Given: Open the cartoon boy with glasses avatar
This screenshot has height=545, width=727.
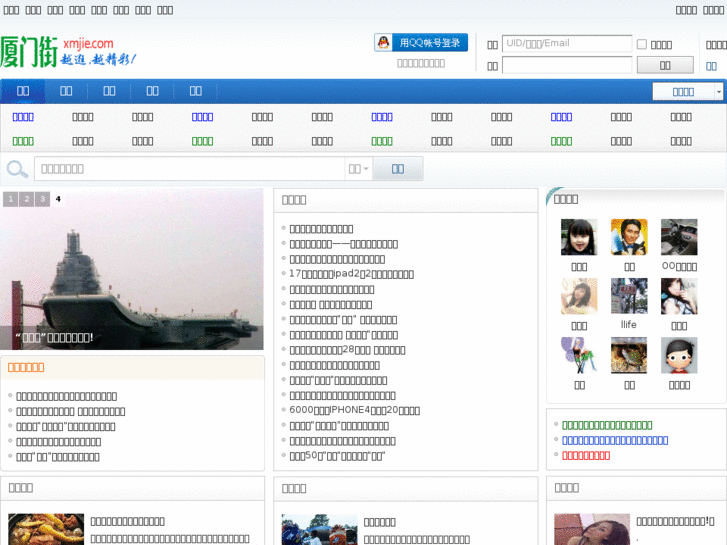Looking at the screenshot, I should coord(679,356).
